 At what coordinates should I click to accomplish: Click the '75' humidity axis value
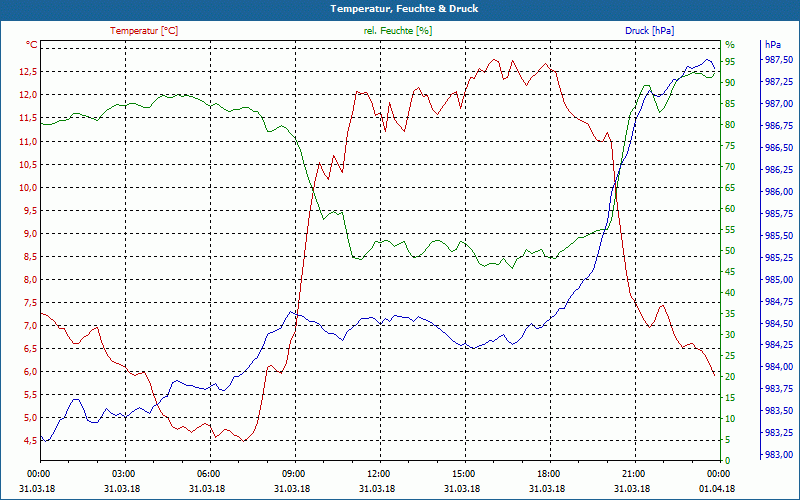(730, 146)
